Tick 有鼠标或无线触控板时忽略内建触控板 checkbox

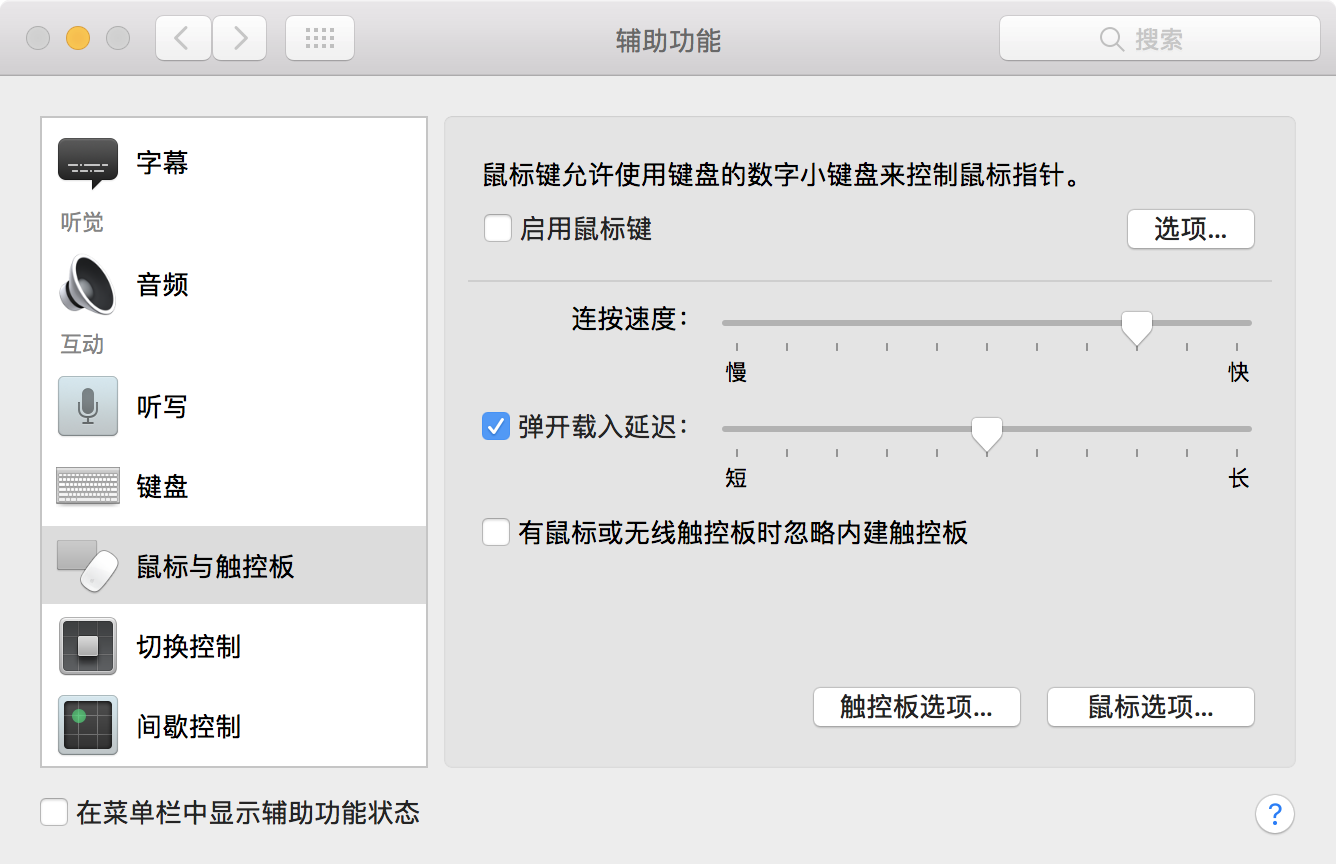(496, 532)
